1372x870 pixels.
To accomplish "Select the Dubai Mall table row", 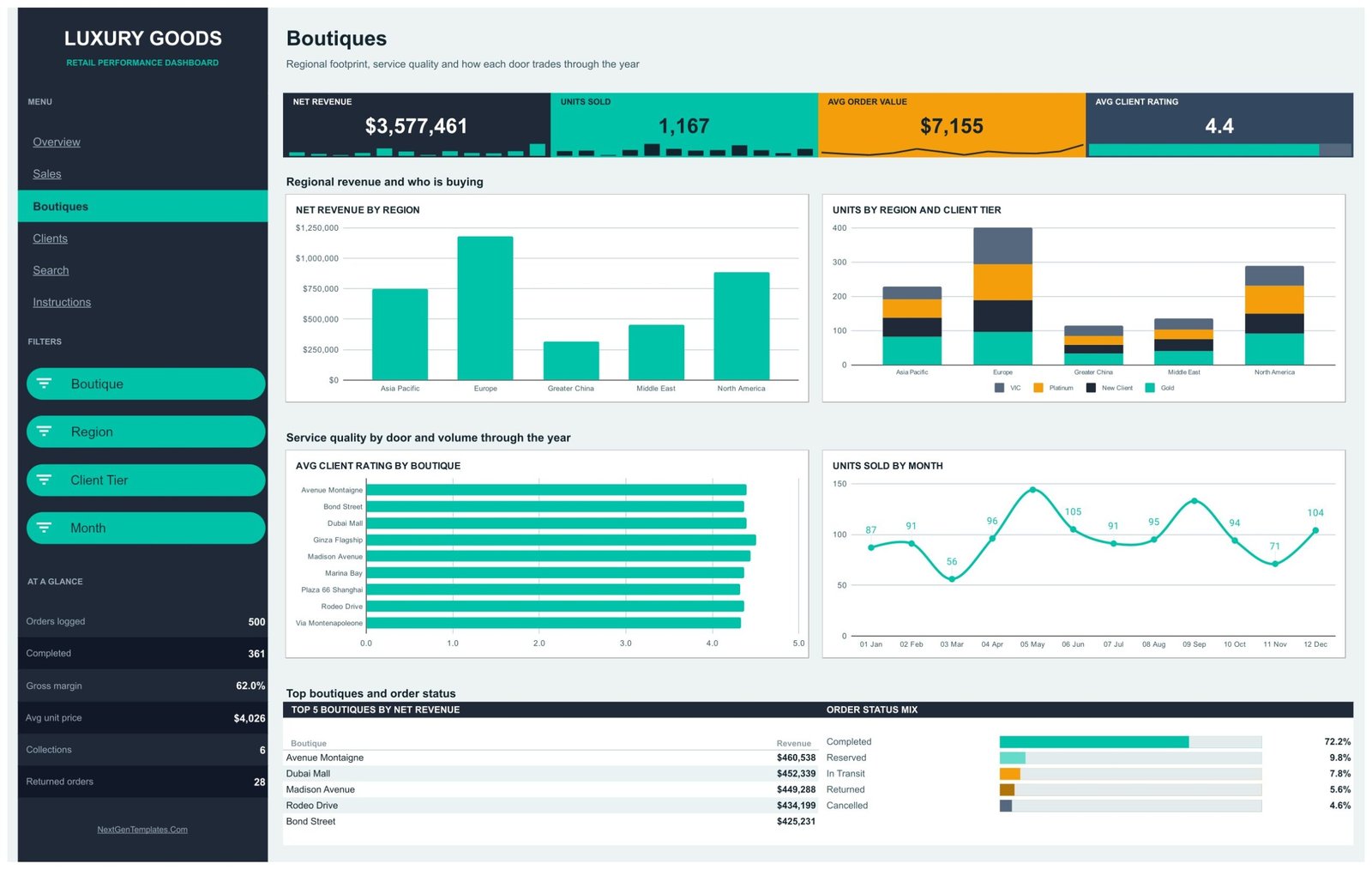I will coord(551,774).
